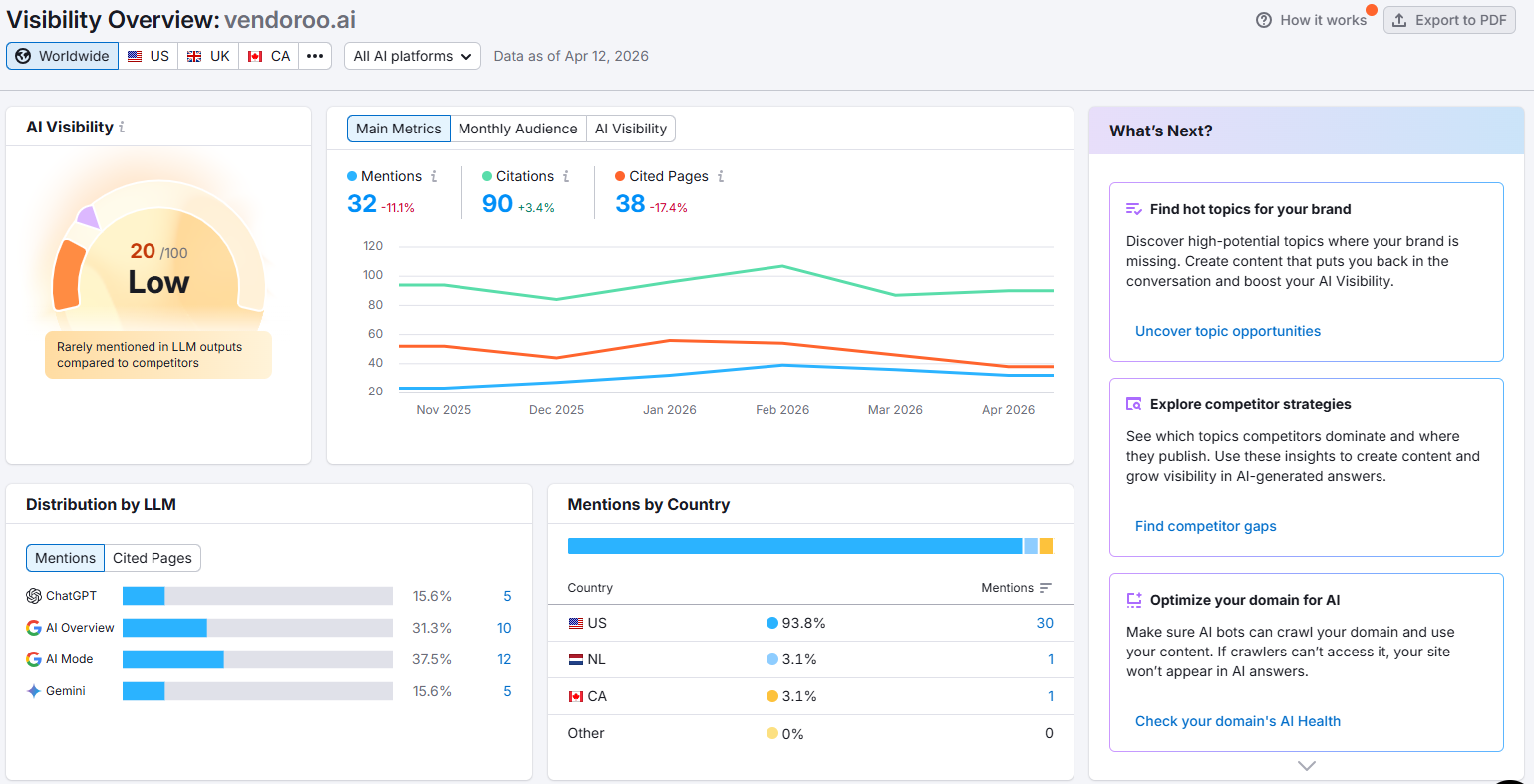
Task: Expand the What's Next section chevron
Action: pyautogui.click(x=1306, y=765)
